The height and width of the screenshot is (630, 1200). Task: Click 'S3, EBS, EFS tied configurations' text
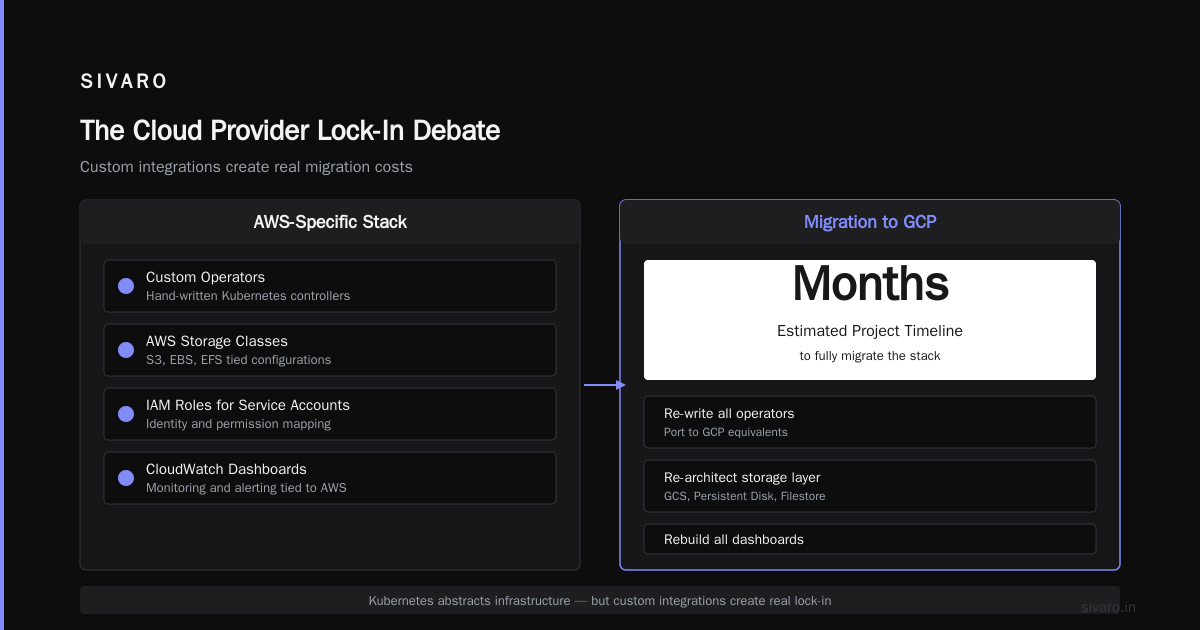(x=238, y=360)
